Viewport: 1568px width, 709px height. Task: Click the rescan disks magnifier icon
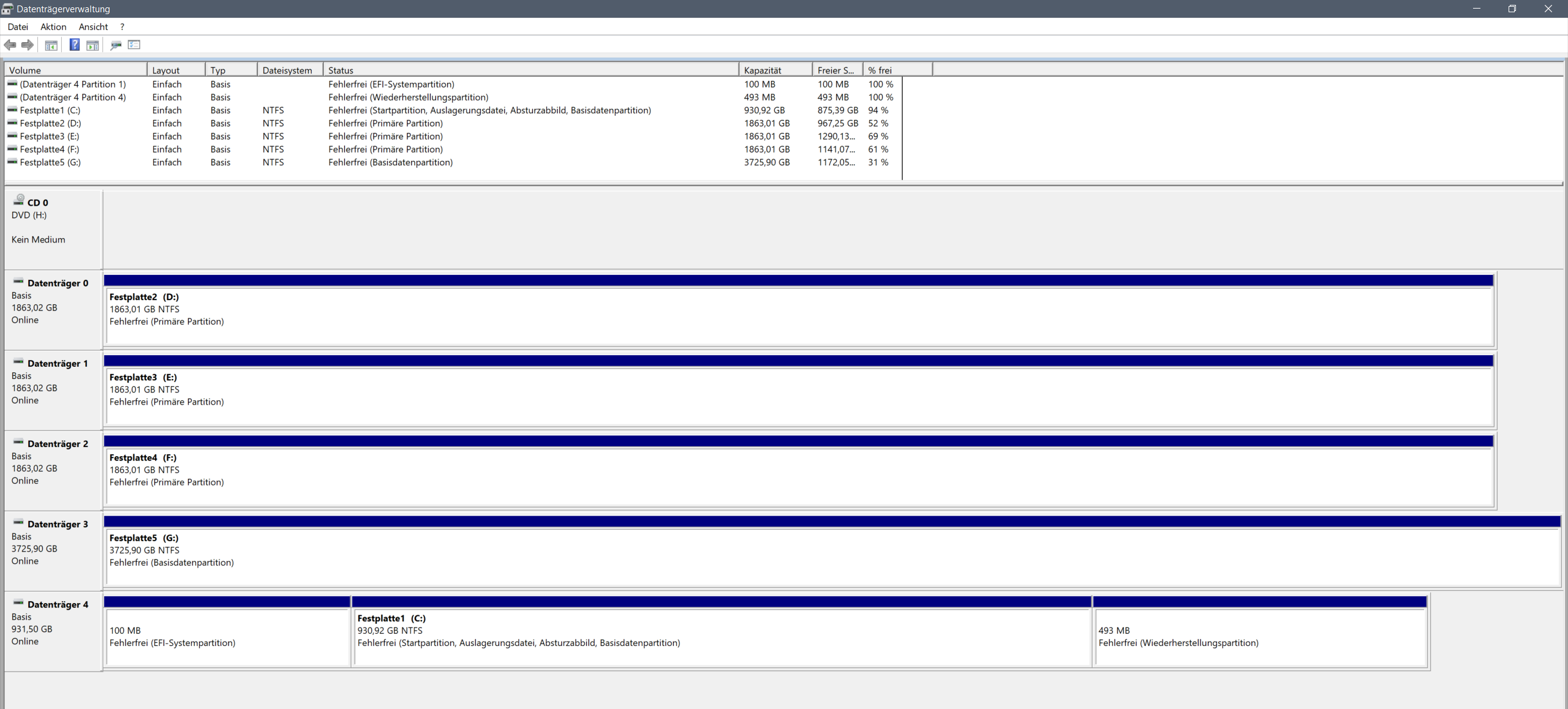115,45
